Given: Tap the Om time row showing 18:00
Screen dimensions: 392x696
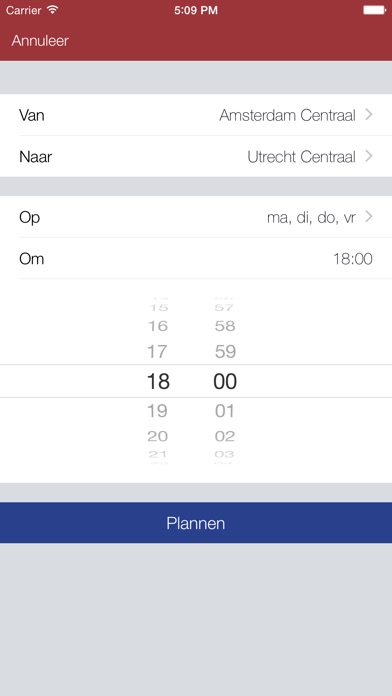Looking at the screenshot, I should point(196,258).
